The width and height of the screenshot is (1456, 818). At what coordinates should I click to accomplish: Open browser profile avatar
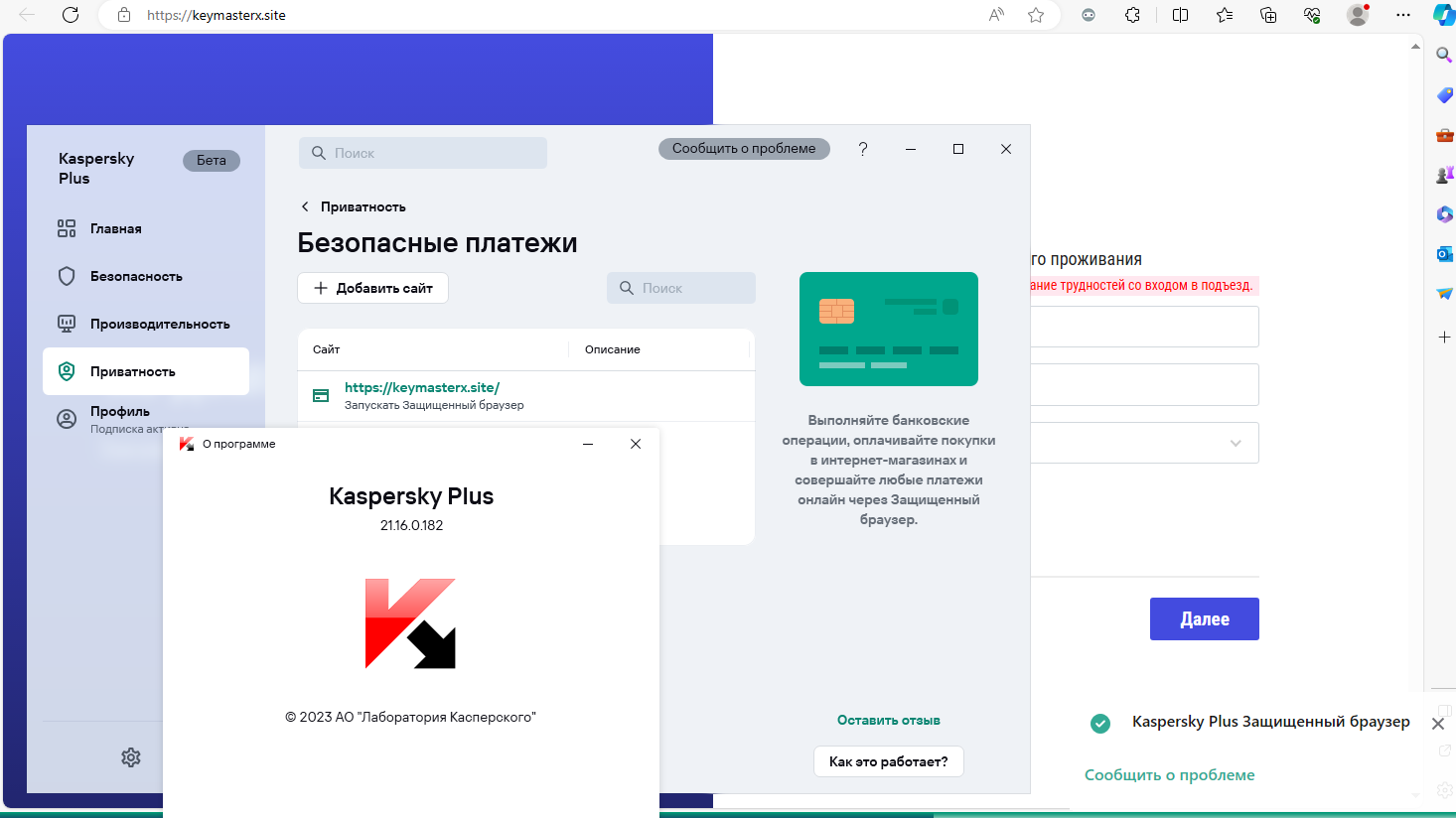coord(1358,15)
